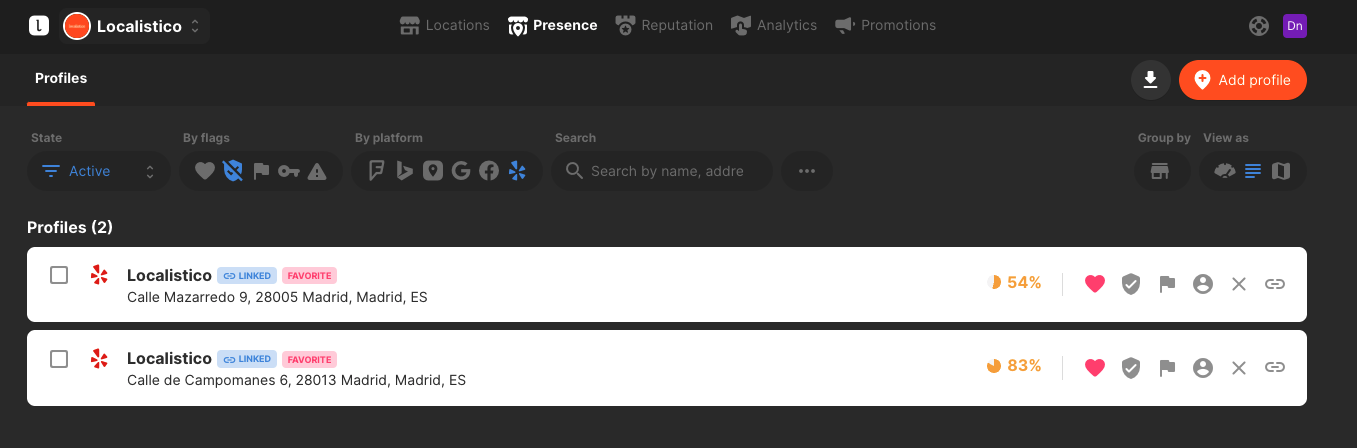Click the Add profile button
This screenshot has height=448, width=1357.
1243,80
